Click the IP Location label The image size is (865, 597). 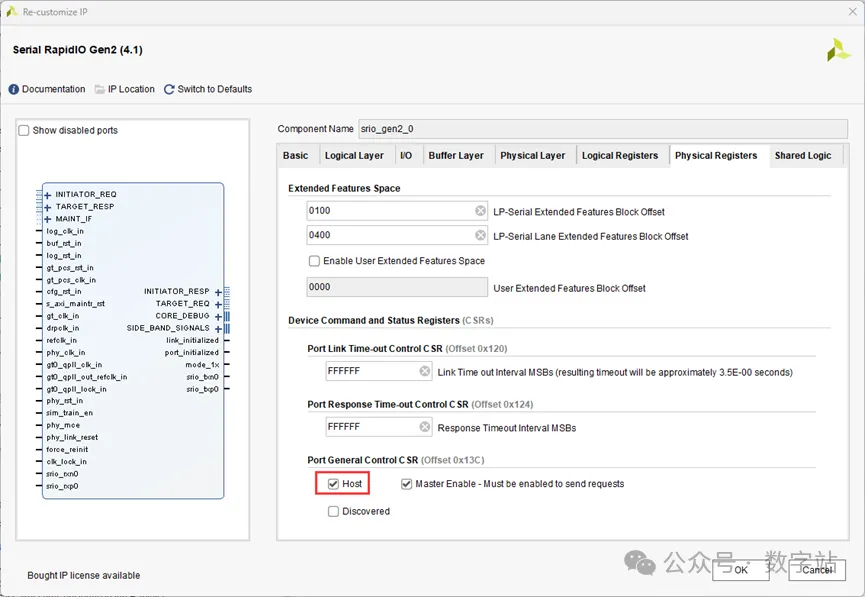(131, 89)
